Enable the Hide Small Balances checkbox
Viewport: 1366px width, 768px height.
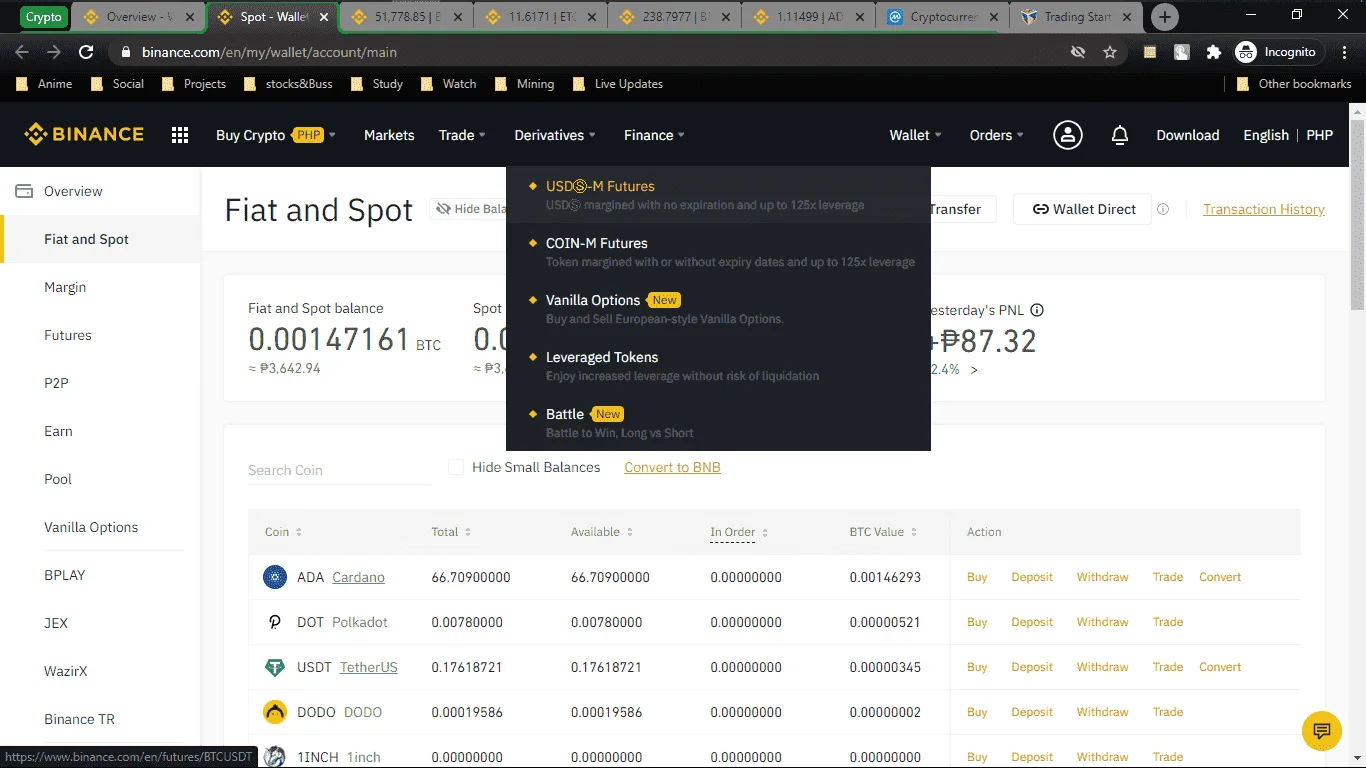456,467
